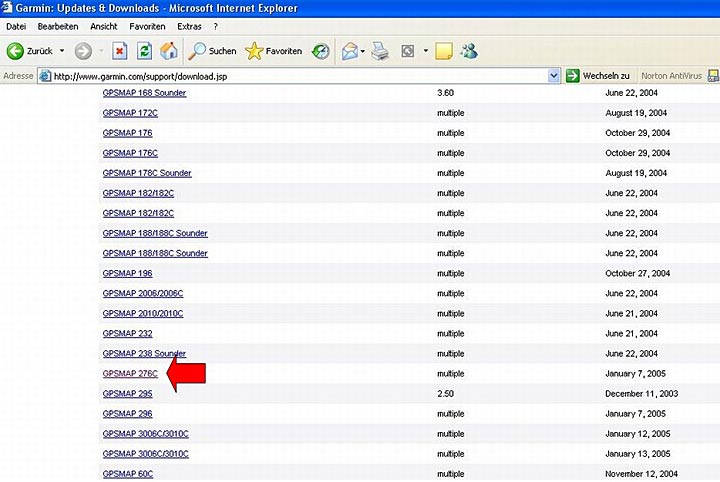
Task: Open the GPSMAP 60C link
Action: (x=128, y=473)
